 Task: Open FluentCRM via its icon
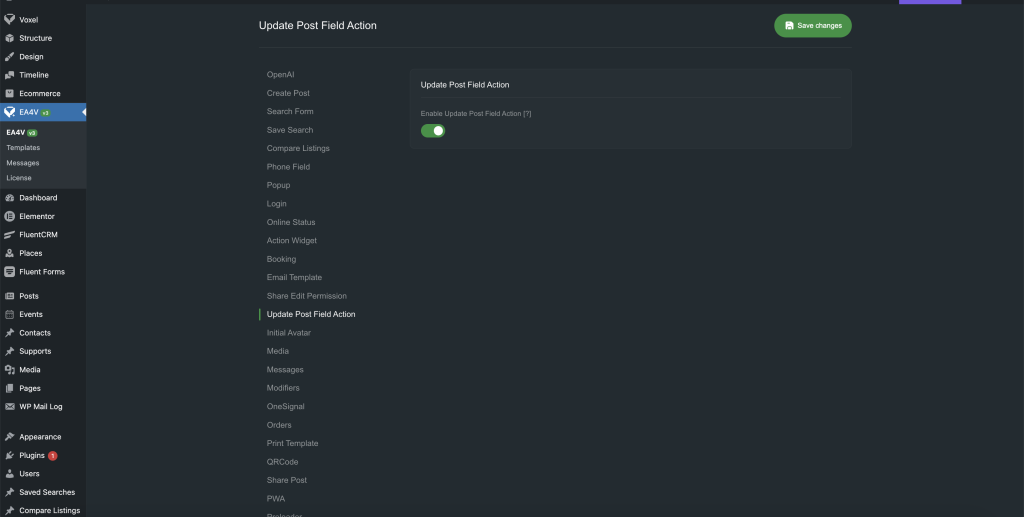pos(9,235)
